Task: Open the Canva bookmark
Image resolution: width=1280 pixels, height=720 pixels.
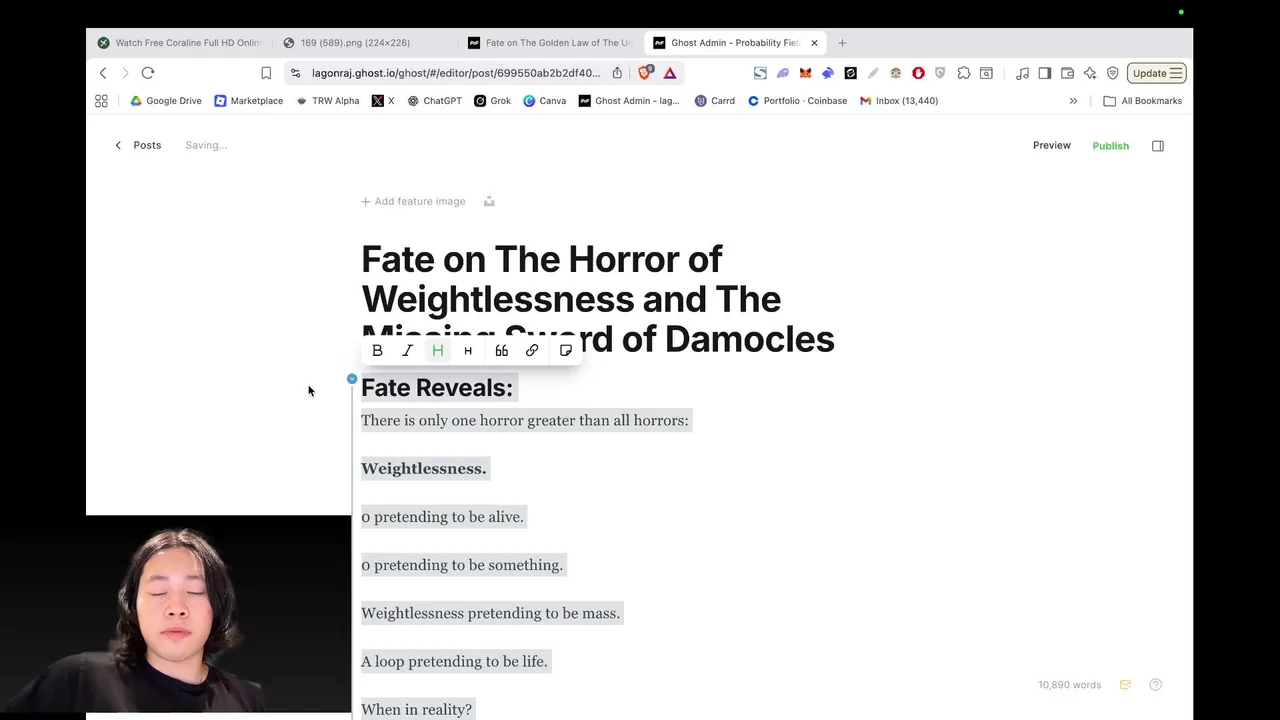Action: [x=545, y=101]
